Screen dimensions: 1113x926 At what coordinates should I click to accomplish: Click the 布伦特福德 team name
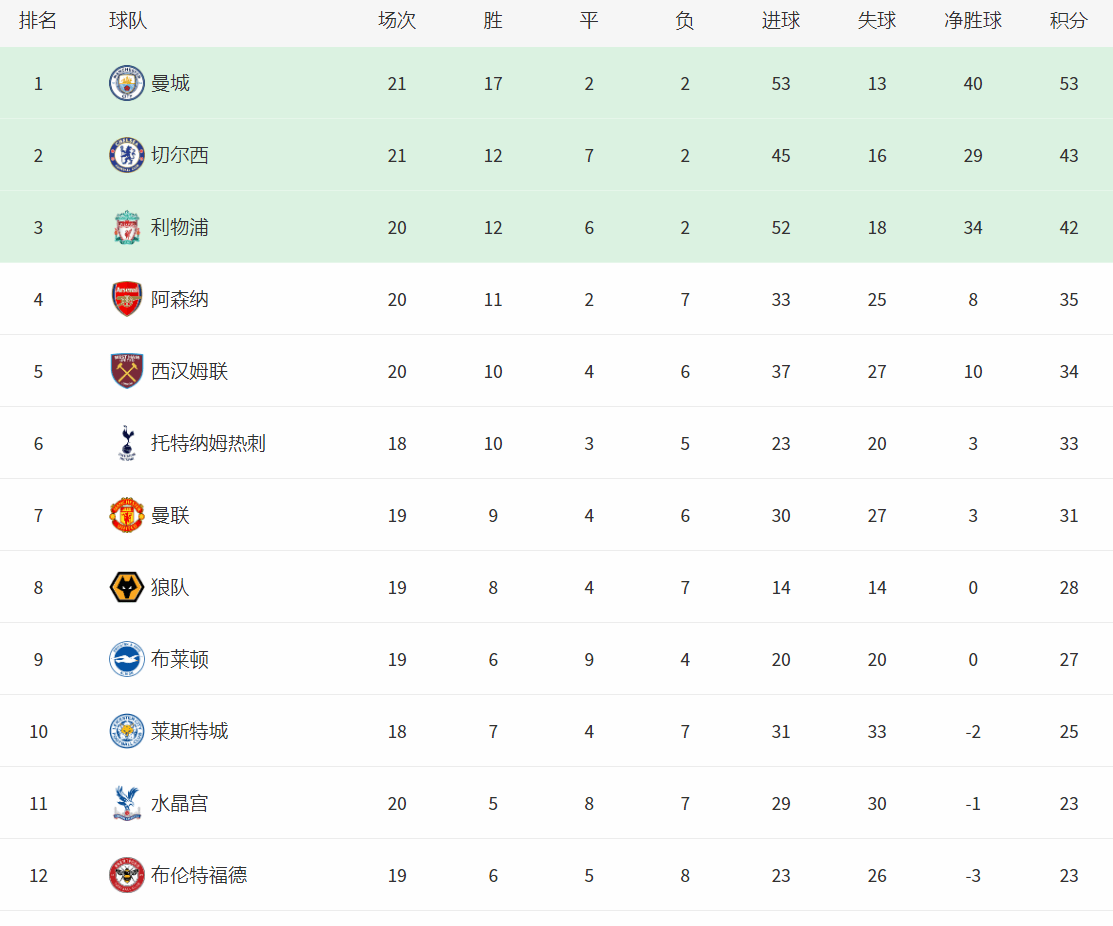coord(199,875)
